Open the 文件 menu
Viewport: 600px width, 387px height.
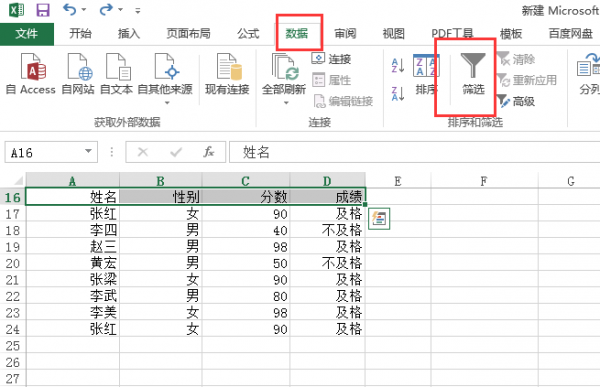26,34
